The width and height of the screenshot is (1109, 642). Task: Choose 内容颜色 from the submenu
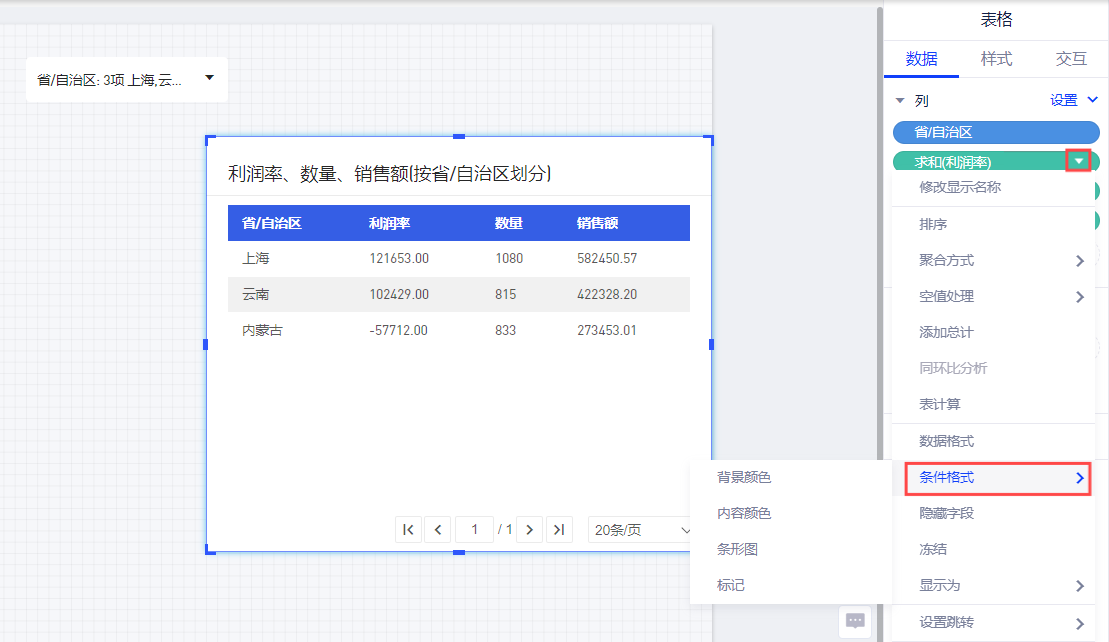744,514
